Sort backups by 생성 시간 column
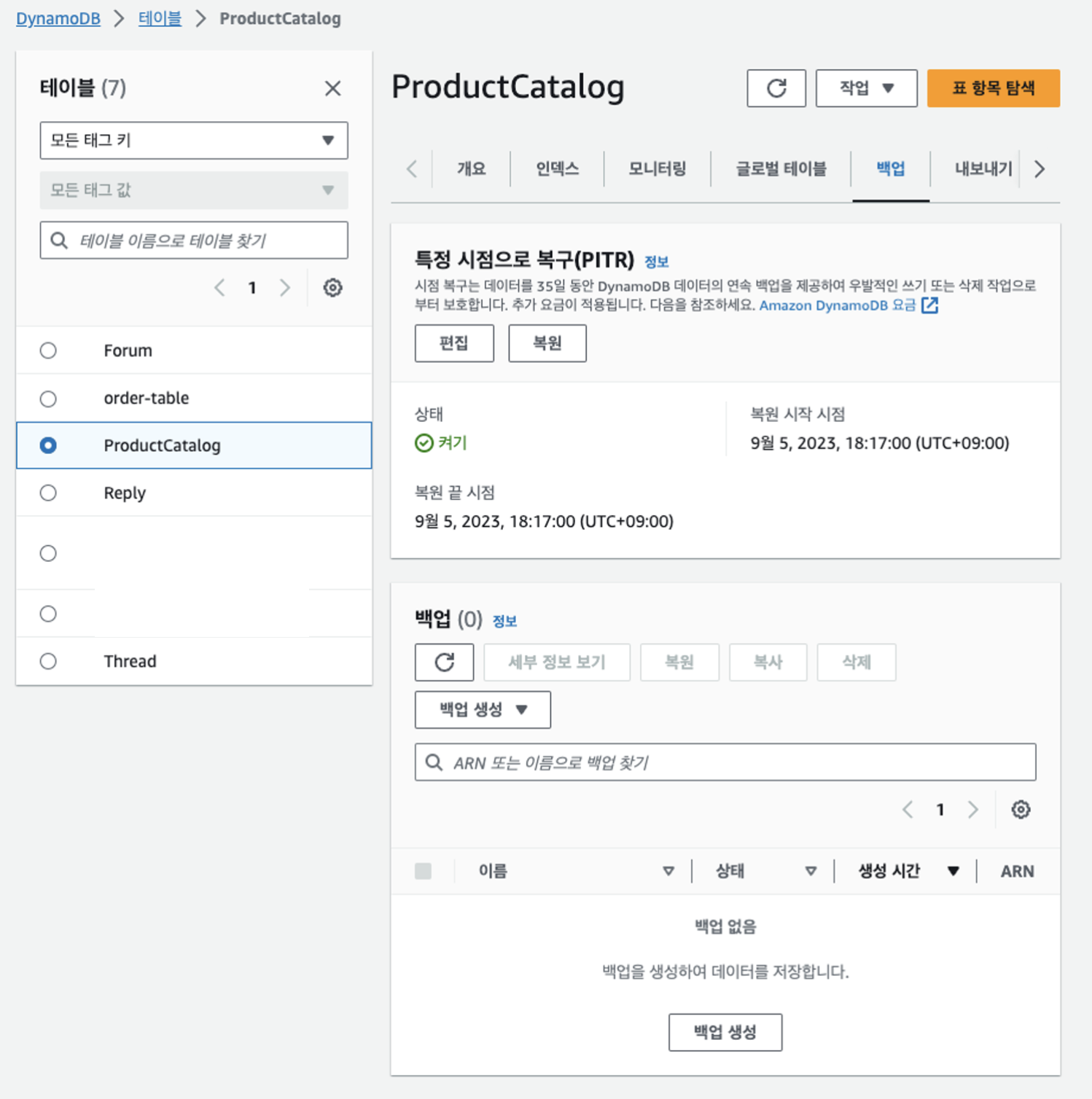This screenshot has width=1092, height=1099. pyautogui.click(x=953, y=872)
